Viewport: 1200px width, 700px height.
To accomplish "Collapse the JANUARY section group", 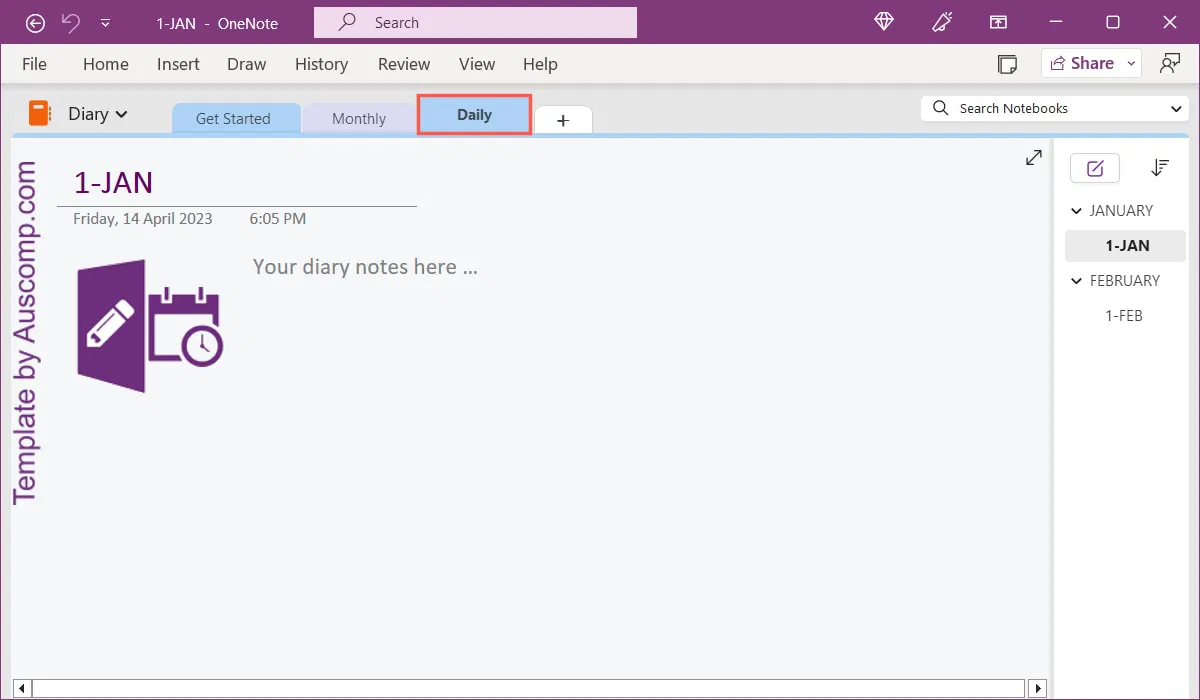I will point(1077,211).
